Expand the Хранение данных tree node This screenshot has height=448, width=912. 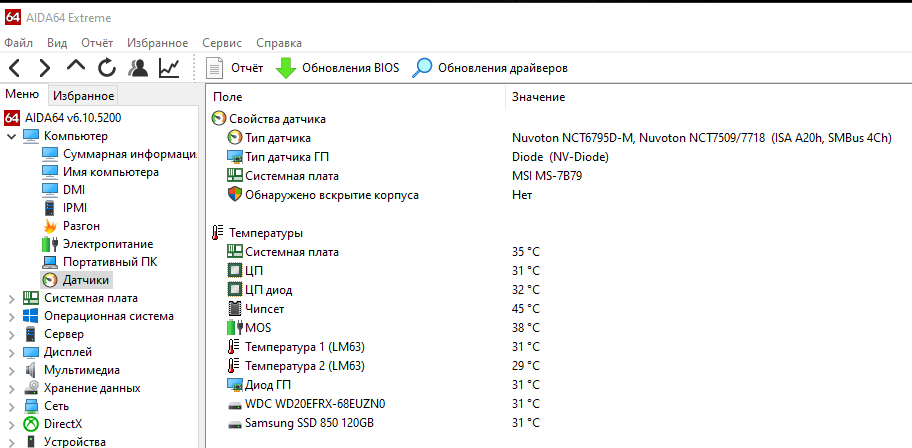[12, 389]
